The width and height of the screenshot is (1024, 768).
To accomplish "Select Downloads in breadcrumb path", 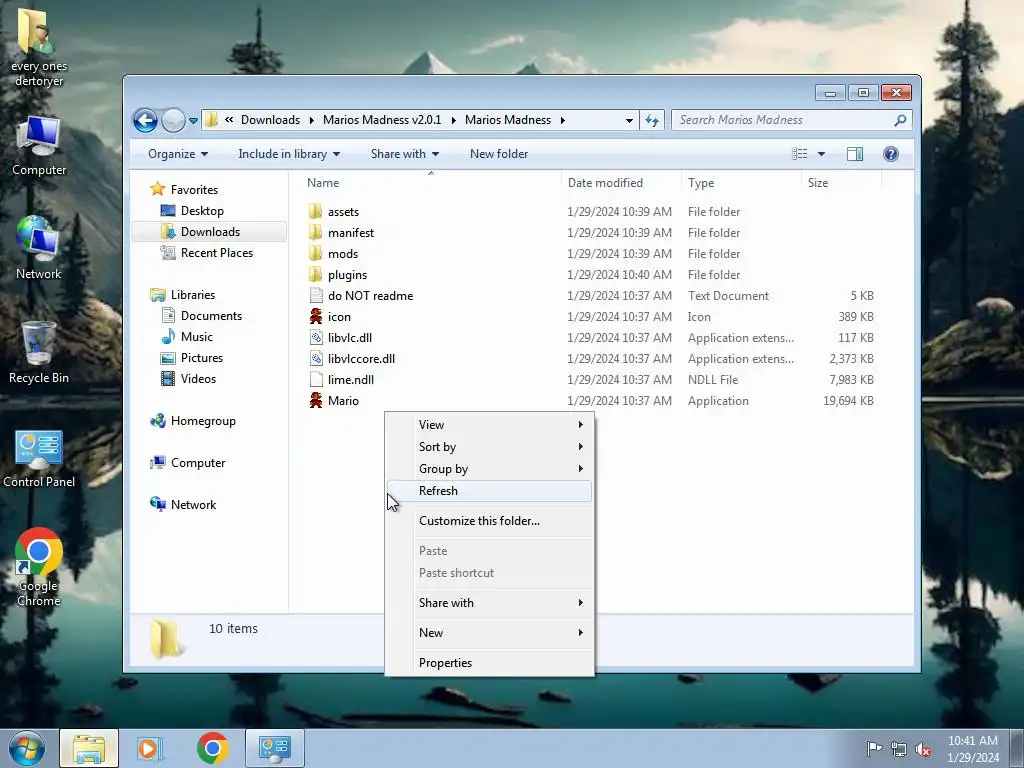I will pyautogui.click(x=270, y=120).
